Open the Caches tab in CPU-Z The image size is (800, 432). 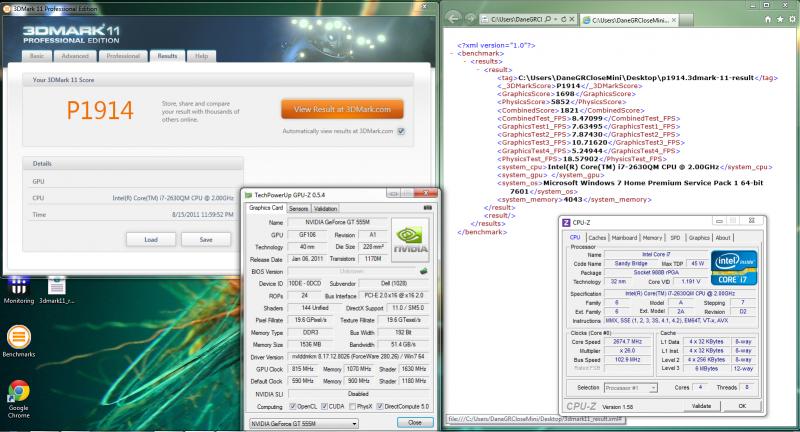597,238
